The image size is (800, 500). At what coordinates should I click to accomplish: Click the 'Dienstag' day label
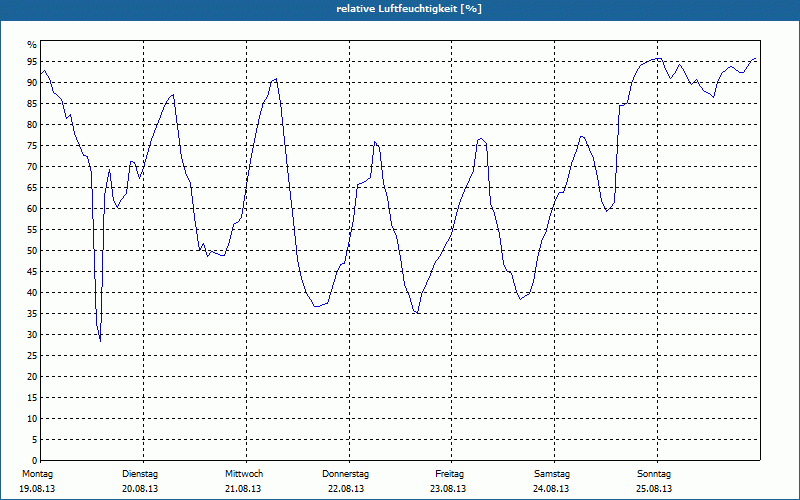[140, 474]
